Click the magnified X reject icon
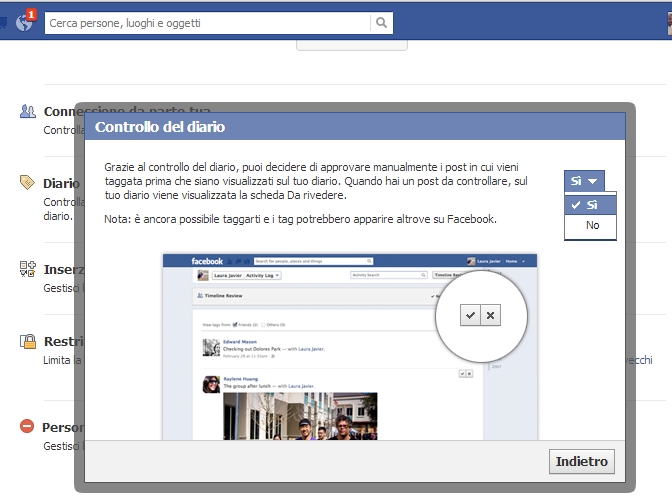672x504 pixels. [x=490, y=315]
